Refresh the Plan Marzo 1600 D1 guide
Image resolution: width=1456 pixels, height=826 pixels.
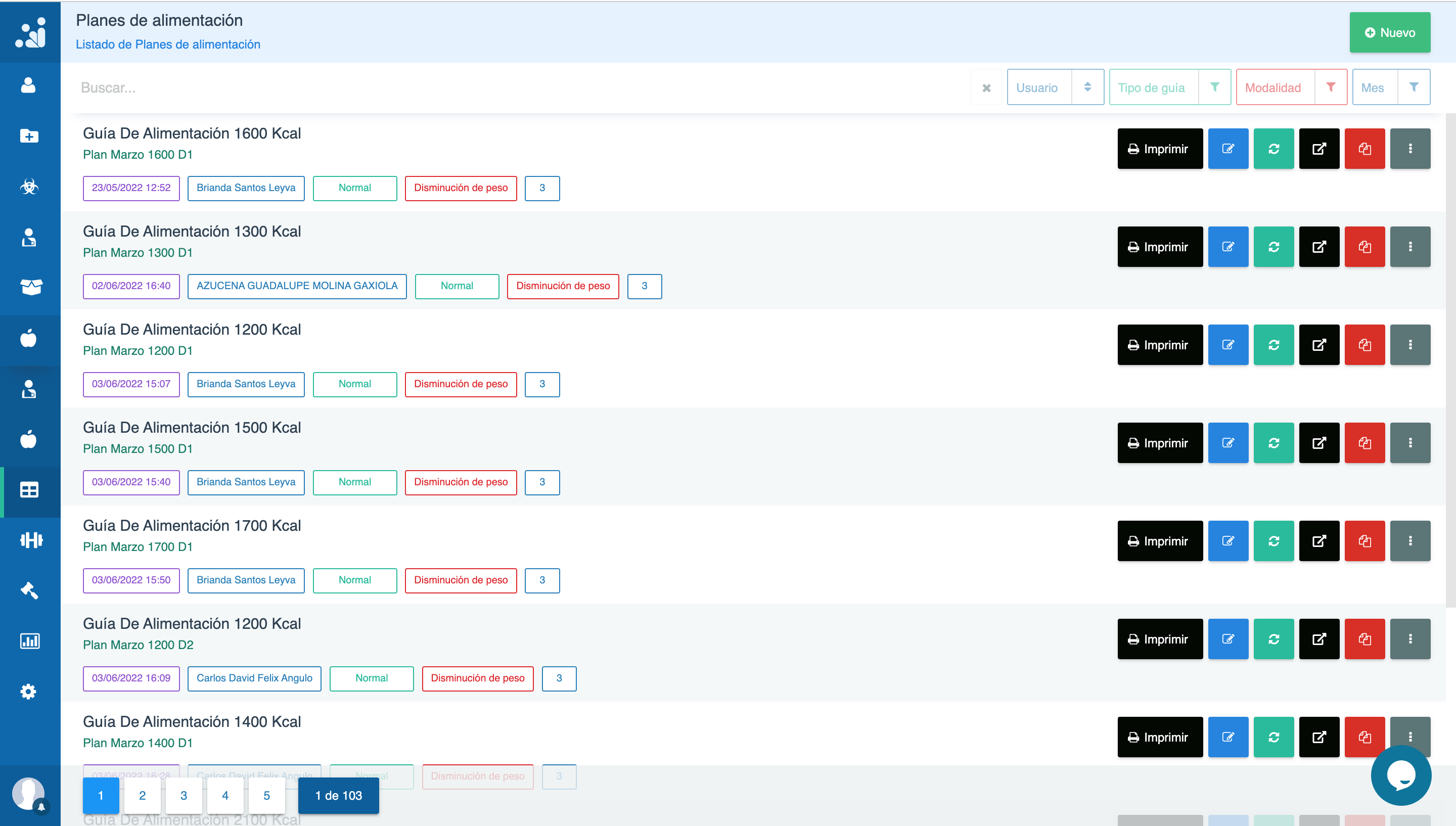click(x=1273, y=149)
